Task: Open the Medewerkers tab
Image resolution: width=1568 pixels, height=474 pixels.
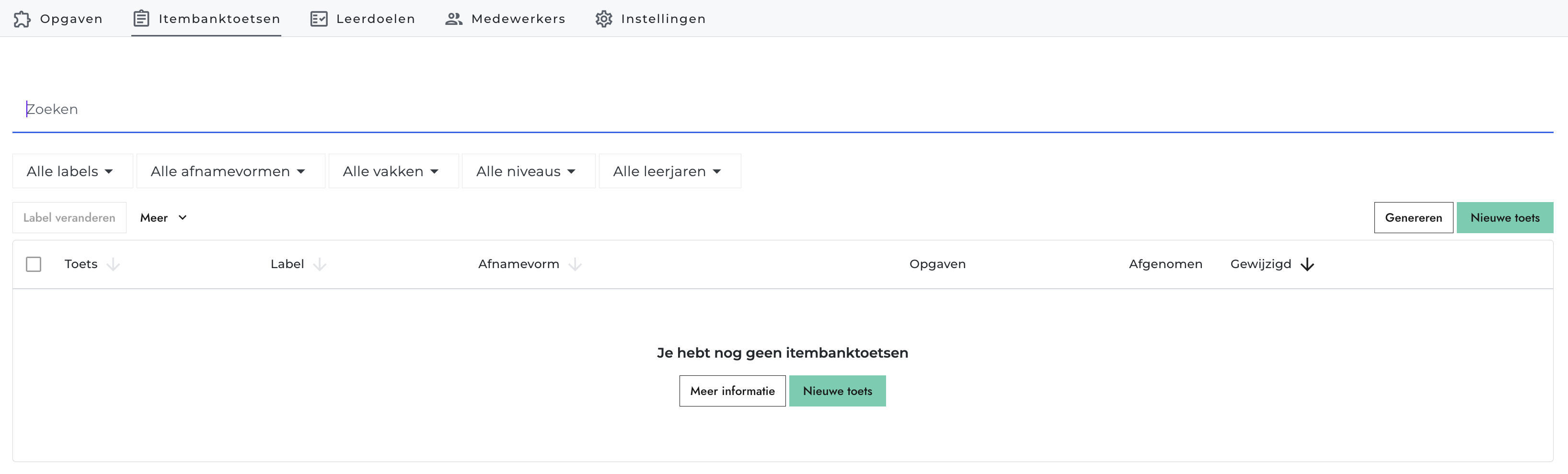Action: (x=505, y=19)
